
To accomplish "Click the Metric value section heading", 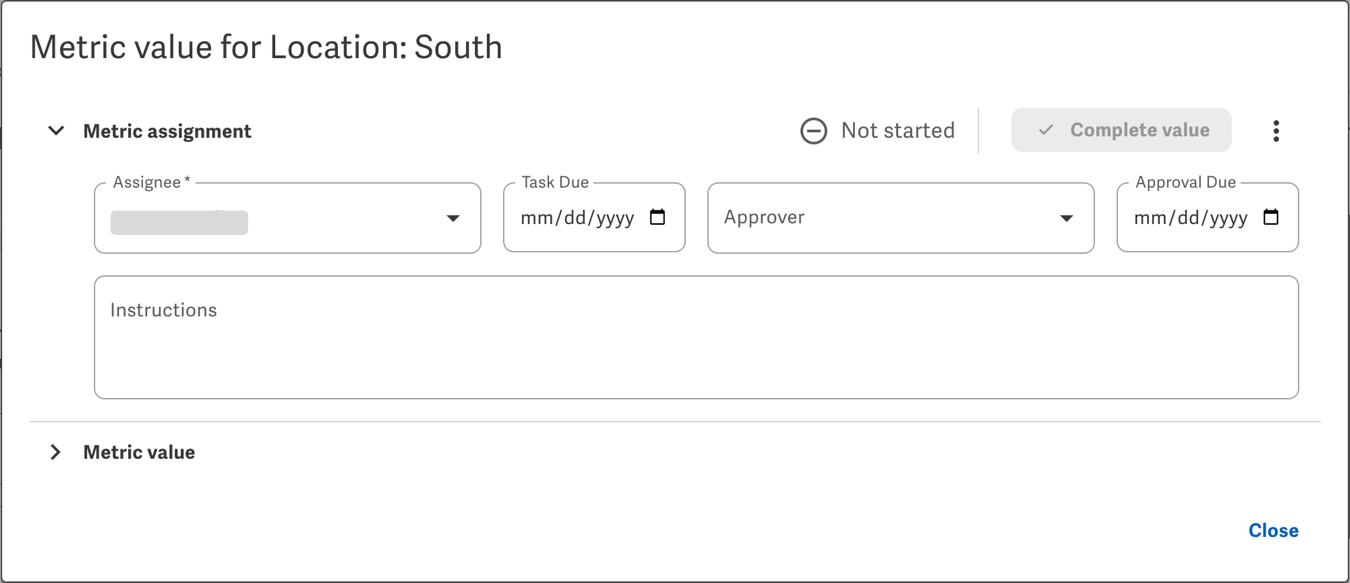I will [139, 452].
